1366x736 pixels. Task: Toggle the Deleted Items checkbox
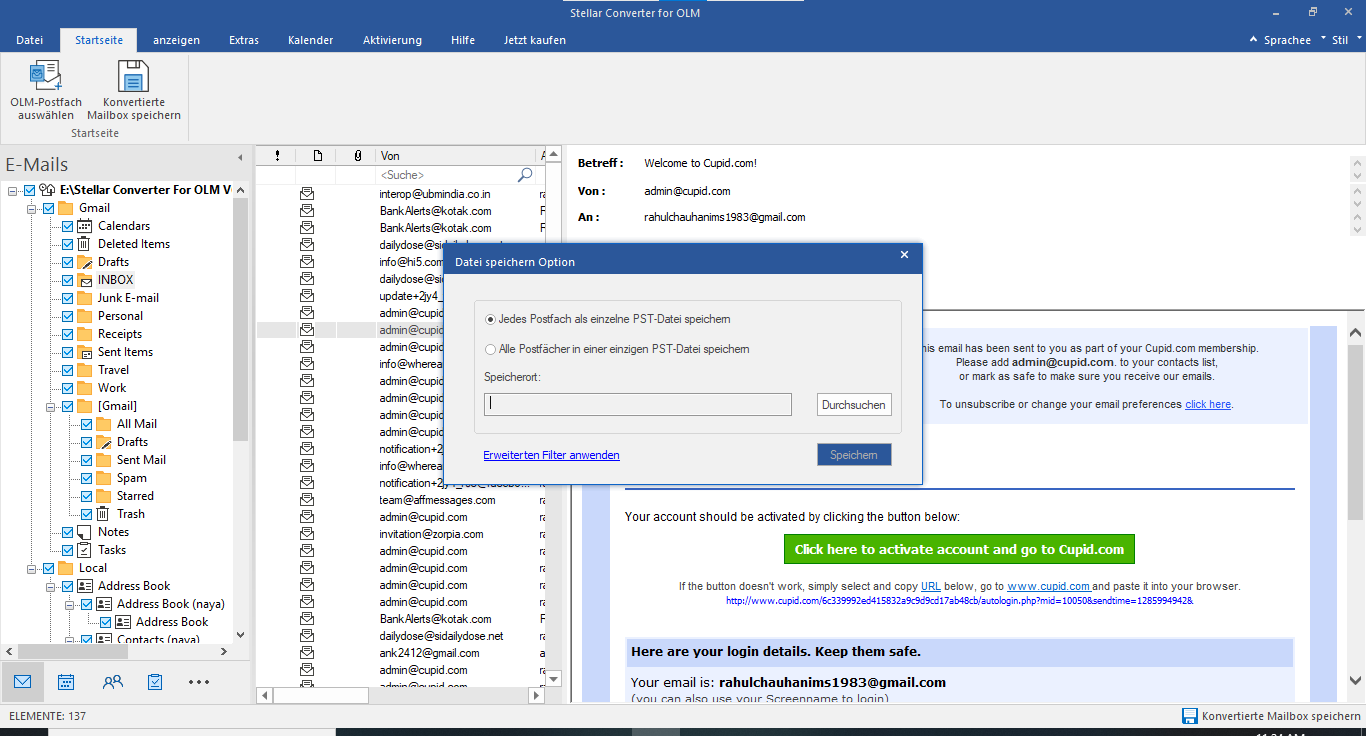(x=68, y=244)
